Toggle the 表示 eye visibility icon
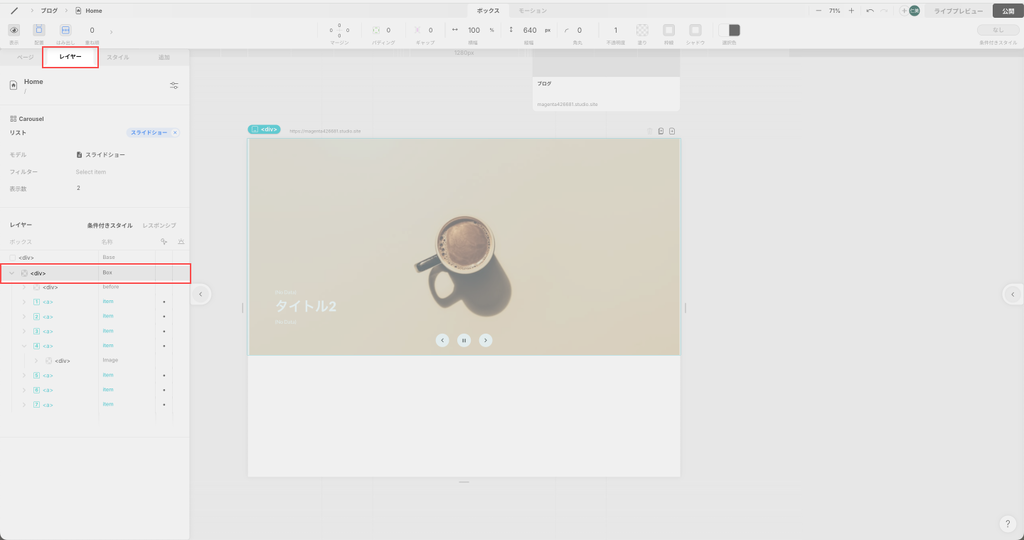Screen dimensions: 1024x540 coord(14,30)
